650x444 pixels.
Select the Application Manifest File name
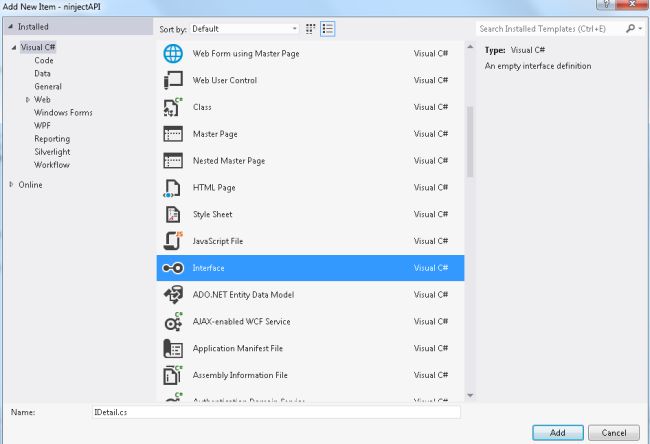(238, 348)
